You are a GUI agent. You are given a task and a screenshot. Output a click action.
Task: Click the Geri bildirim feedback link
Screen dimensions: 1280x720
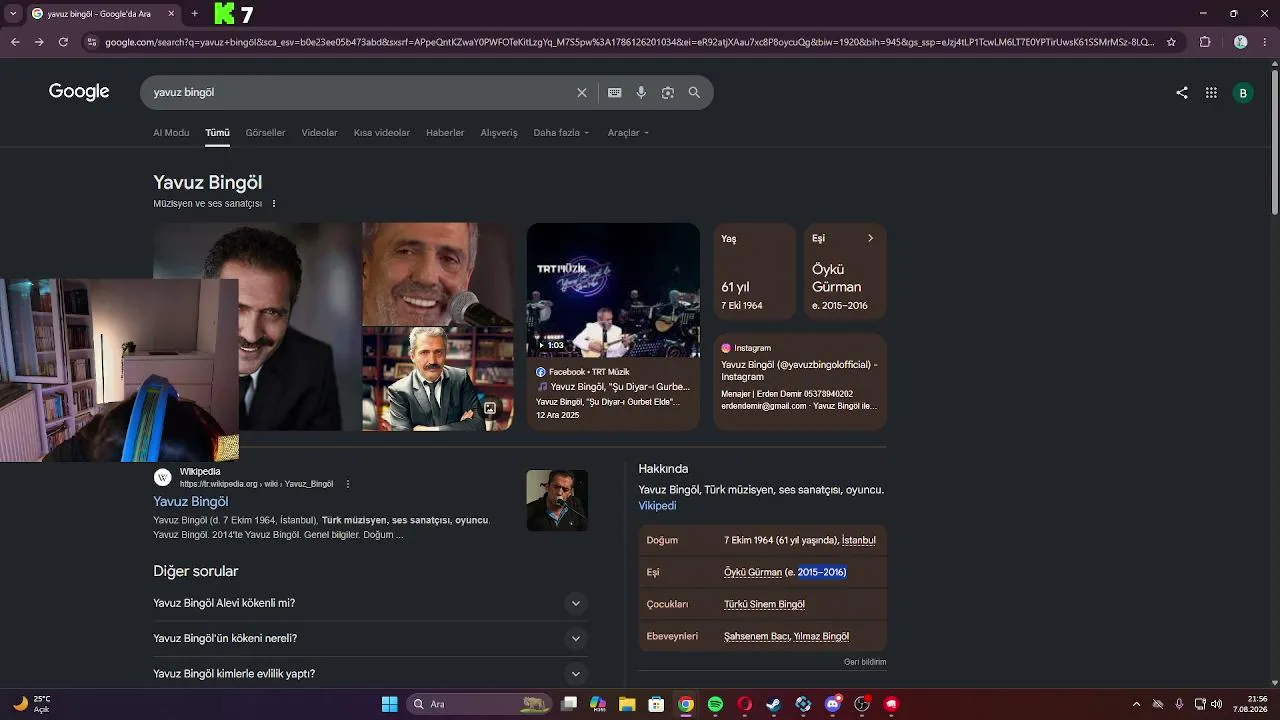865,662
